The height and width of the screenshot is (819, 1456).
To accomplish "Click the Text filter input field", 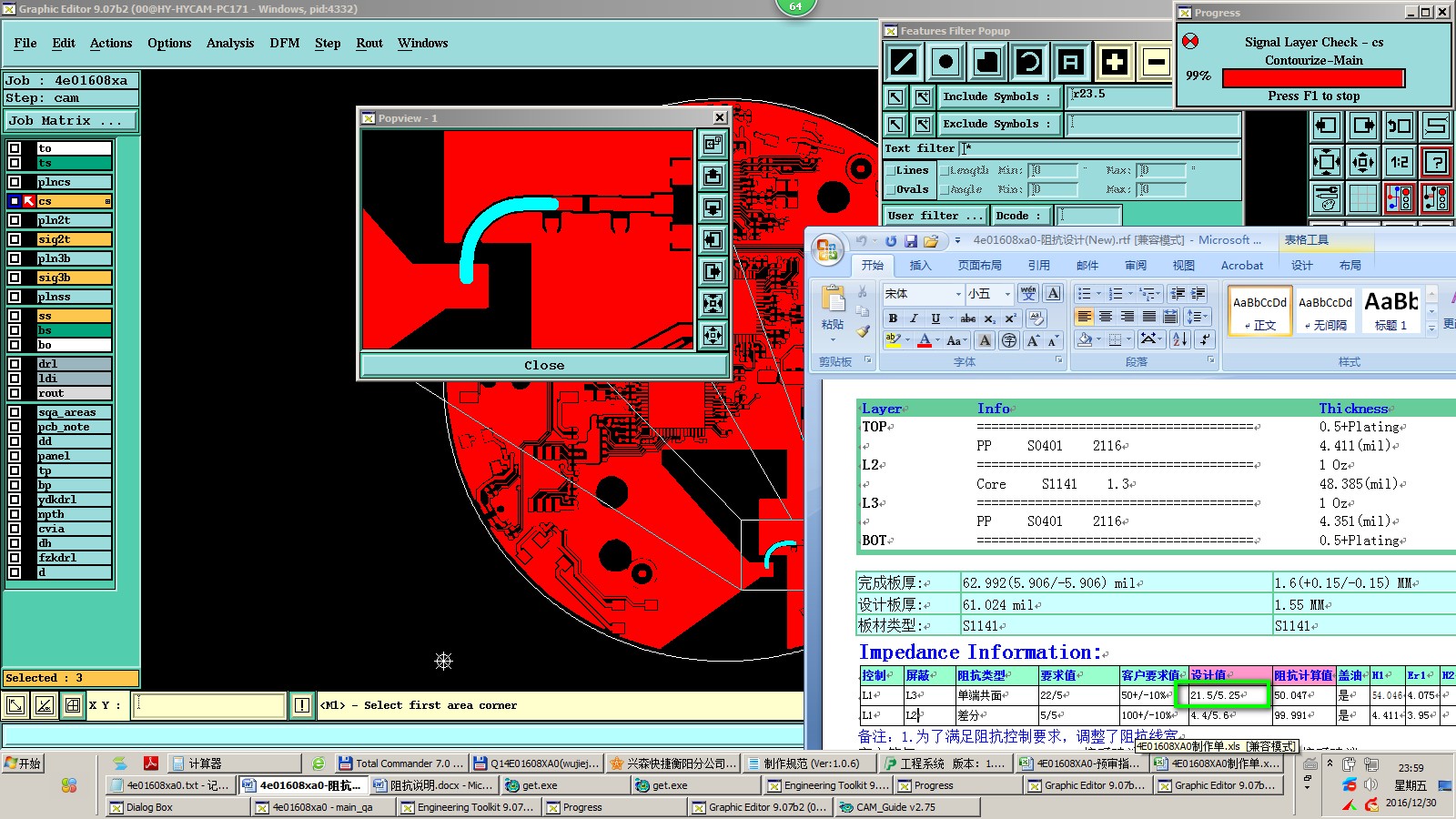I will tap(1100, 148).
